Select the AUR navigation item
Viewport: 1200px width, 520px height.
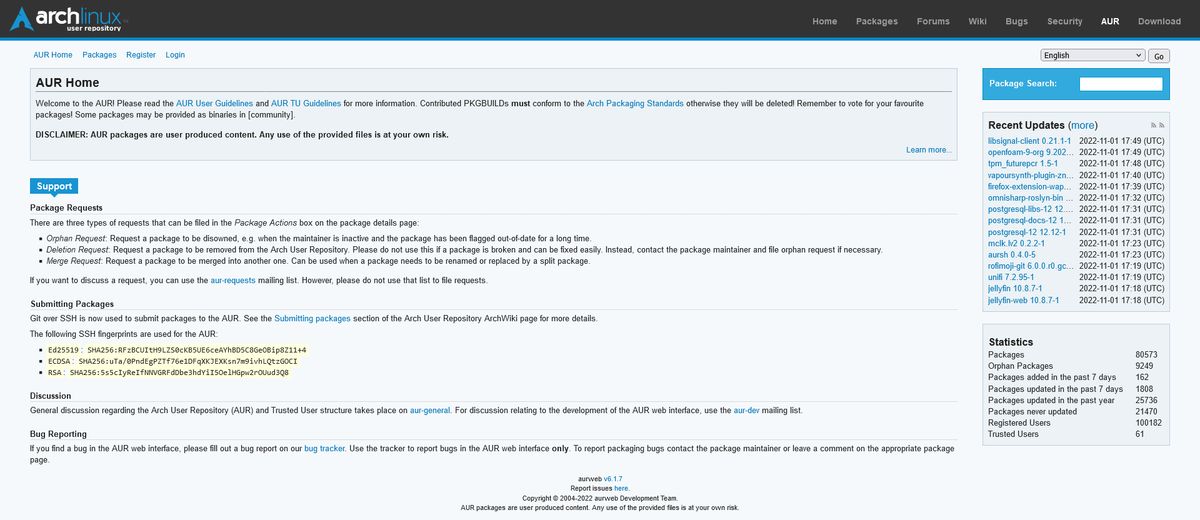point(1110,21)
